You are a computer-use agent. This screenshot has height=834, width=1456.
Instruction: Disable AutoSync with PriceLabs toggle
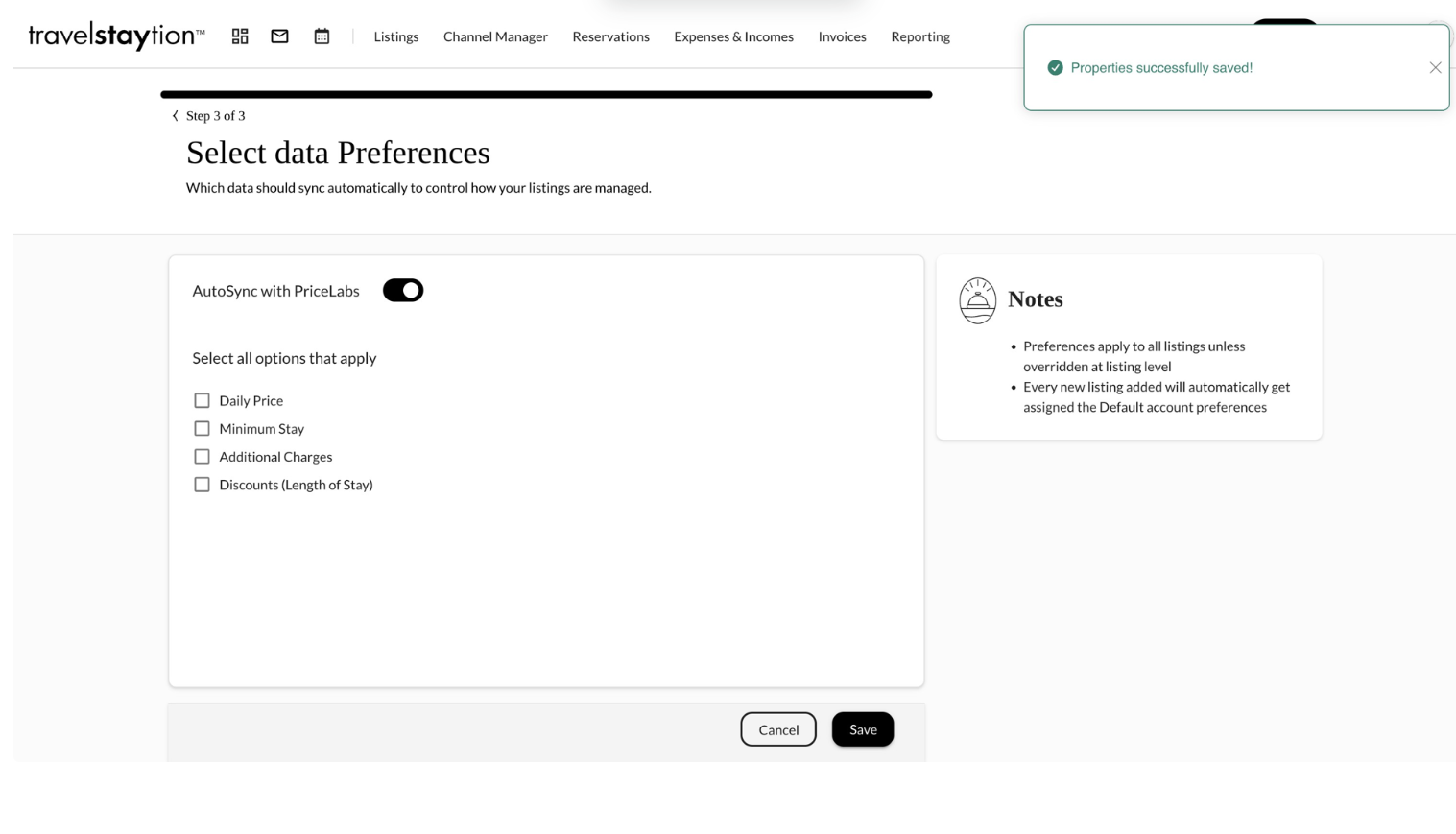click(x=403, y=291)
